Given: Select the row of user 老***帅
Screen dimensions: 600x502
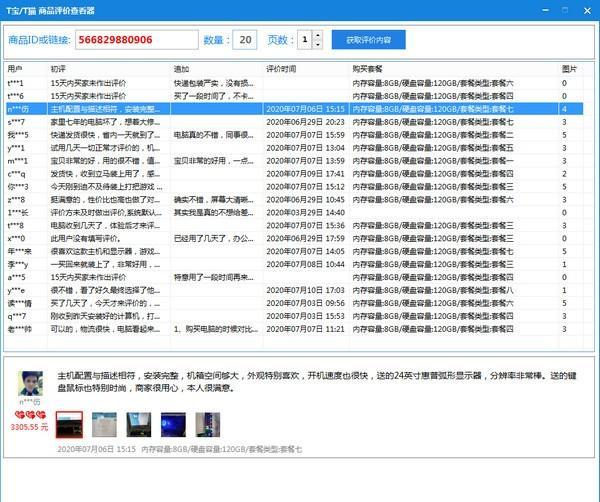Looking at the screenshot, I should click(x=294, y=329).
